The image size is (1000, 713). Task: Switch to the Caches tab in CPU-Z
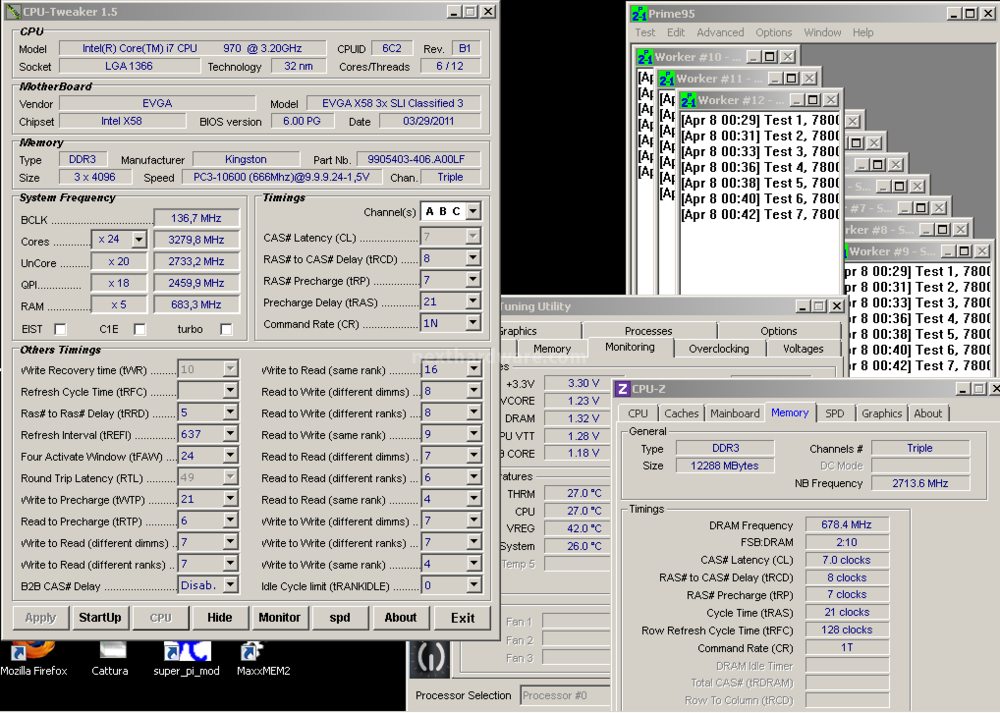click(x=681, y=413)
